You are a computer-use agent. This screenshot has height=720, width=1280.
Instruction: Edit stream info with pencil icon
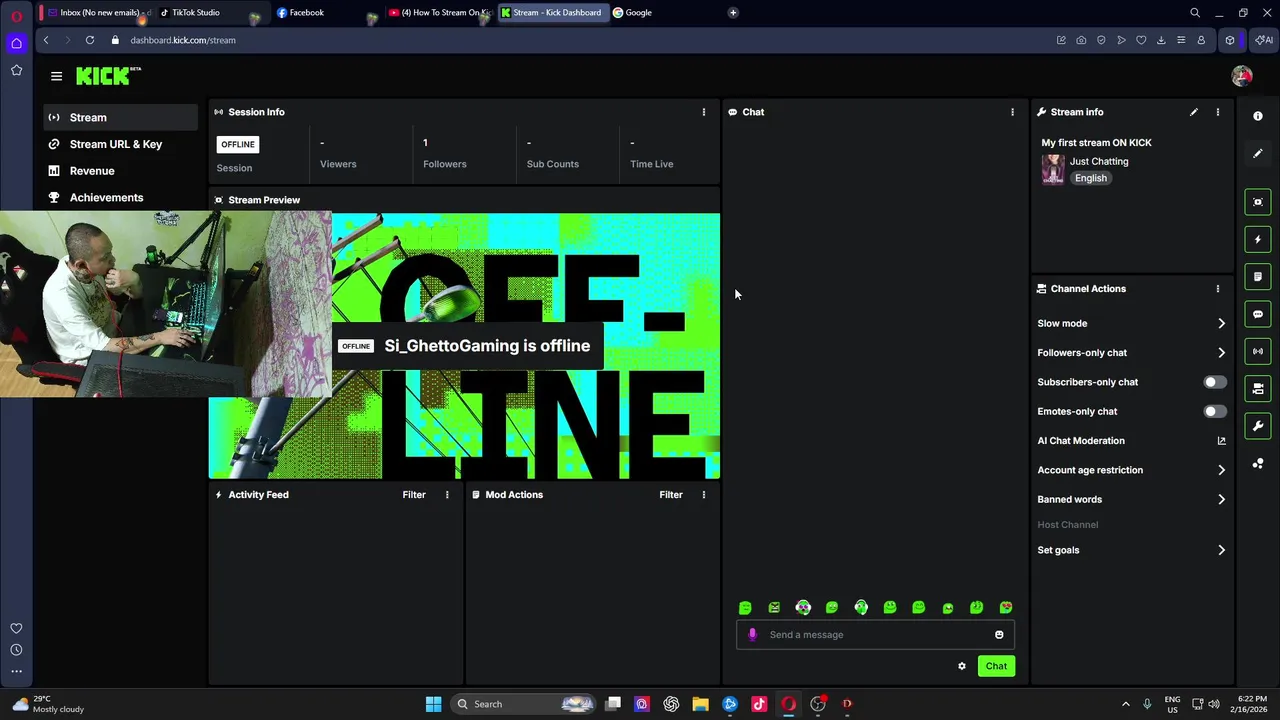pyautogui.click(x=1193, y=112)
